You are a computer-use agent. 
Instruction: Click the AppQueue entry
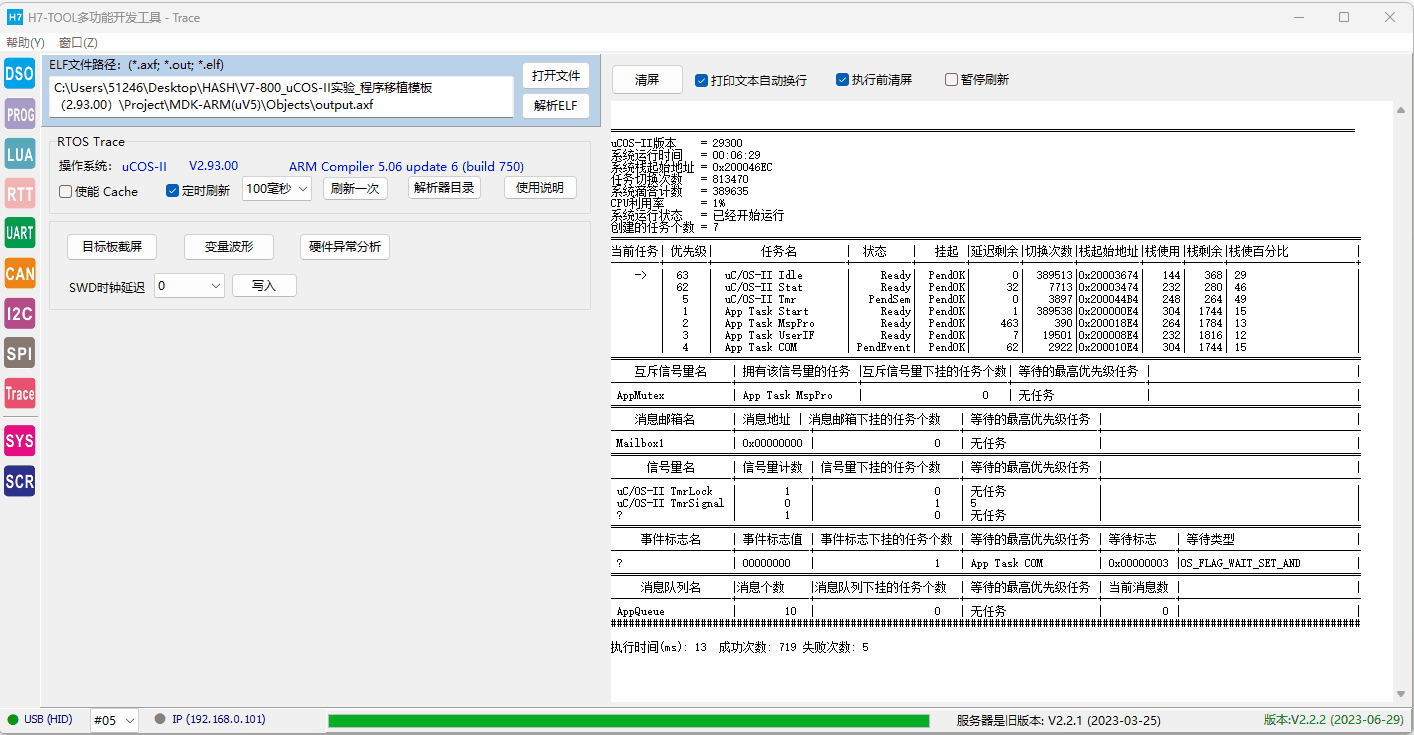(641, 611)
